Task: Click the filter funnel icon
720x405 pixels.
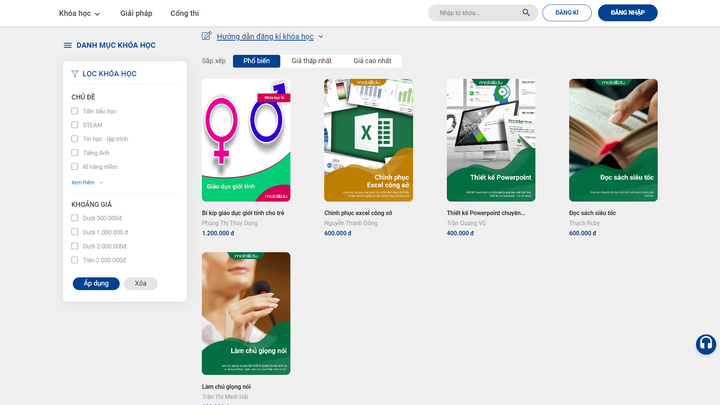Action: tap(74, 74)
